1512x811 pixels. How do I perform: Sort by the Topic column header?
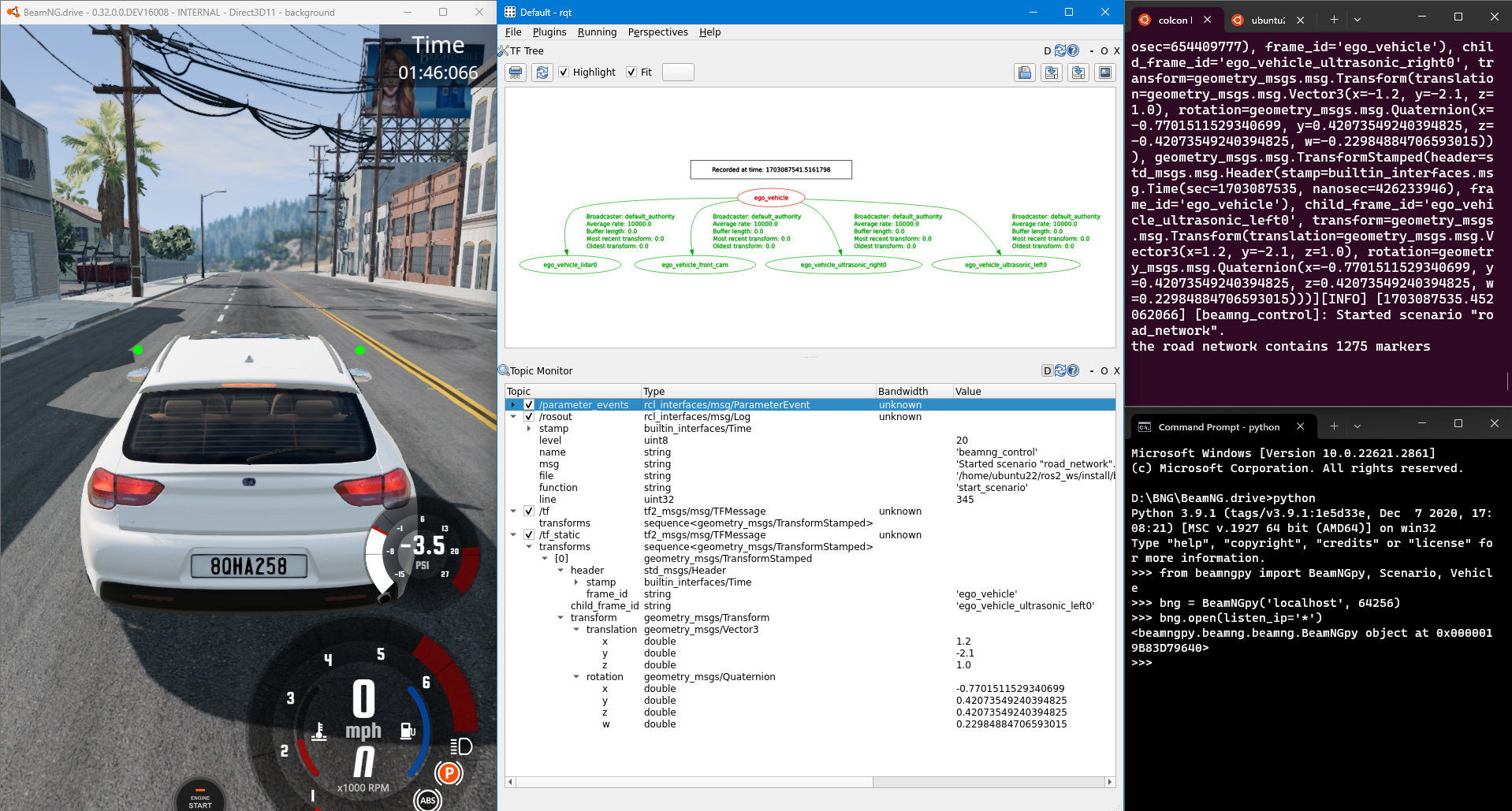[x=573, y=392]
